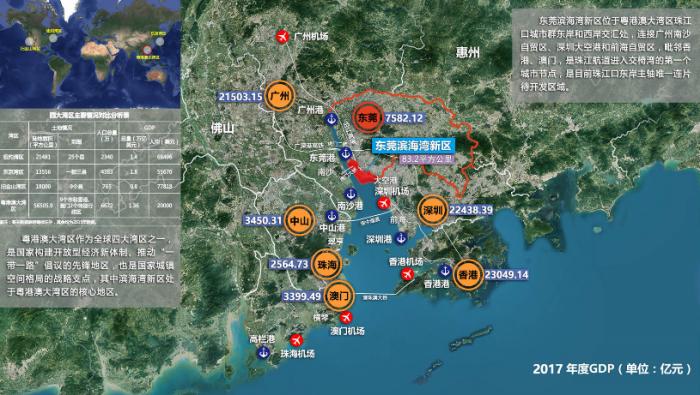Screen dimensions: 700x395
Task: Click the top-right Binhaiwan description paragraph
Action: tap(605, 54)
